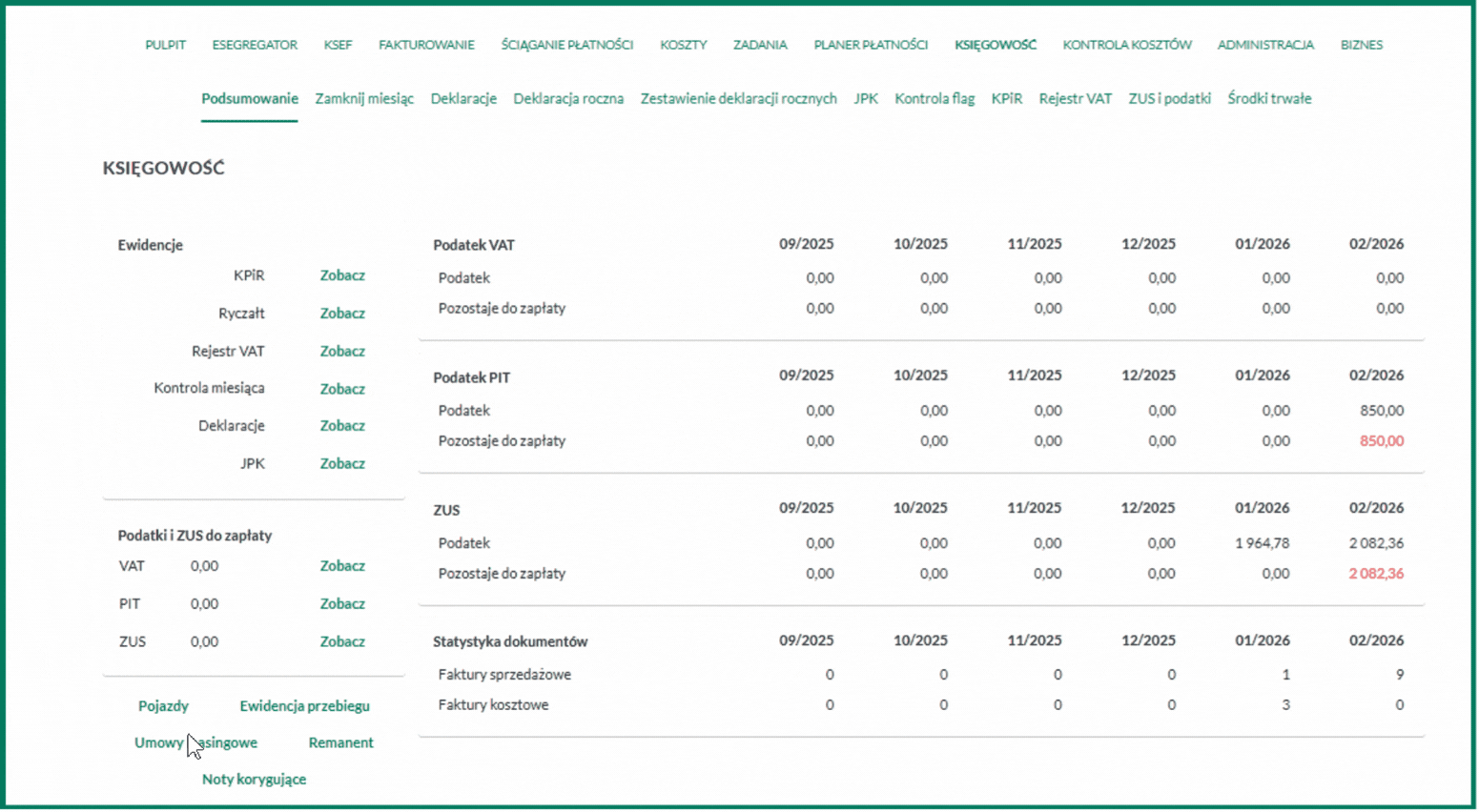This screenshot has width=1479, height=812.
Task: Click the KSIĘGOWOŚĆ top menu item
Action: (996, 45)
